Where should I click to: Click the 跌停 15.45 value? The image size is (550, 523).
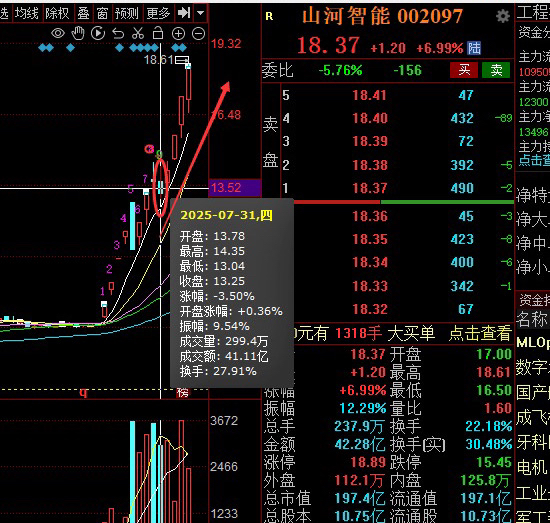[x=494, y=462]
